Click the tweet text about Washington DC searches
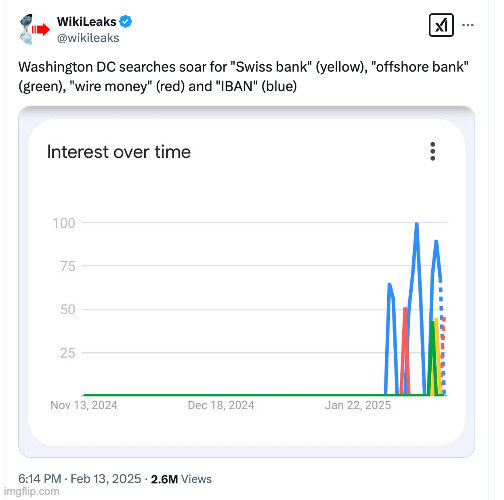The image size is (504, 500). pyautogui.click(x=243, y=76)
